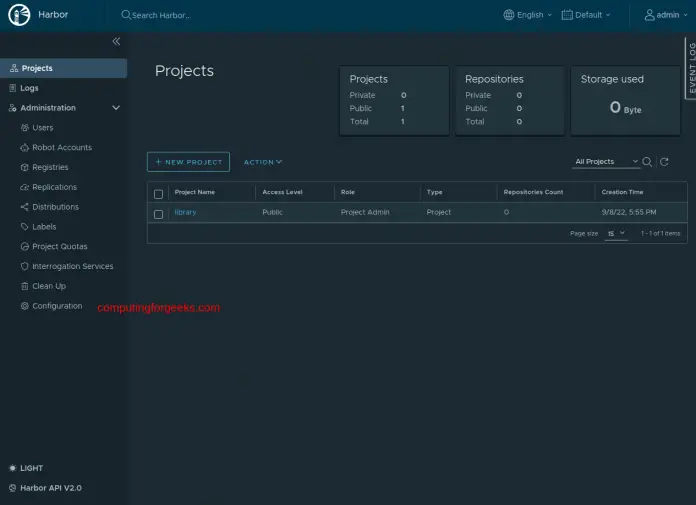Viewport: 696px width, 505px height.
Task: Open the library project link
Action: (185, 212)
